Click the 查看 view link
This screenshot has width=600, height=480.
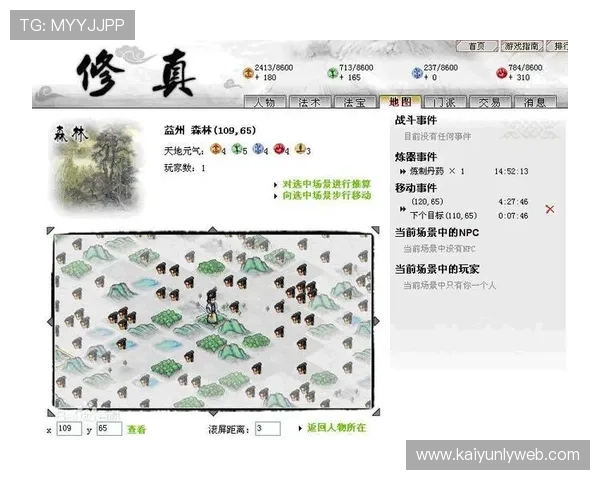[136, 429]
